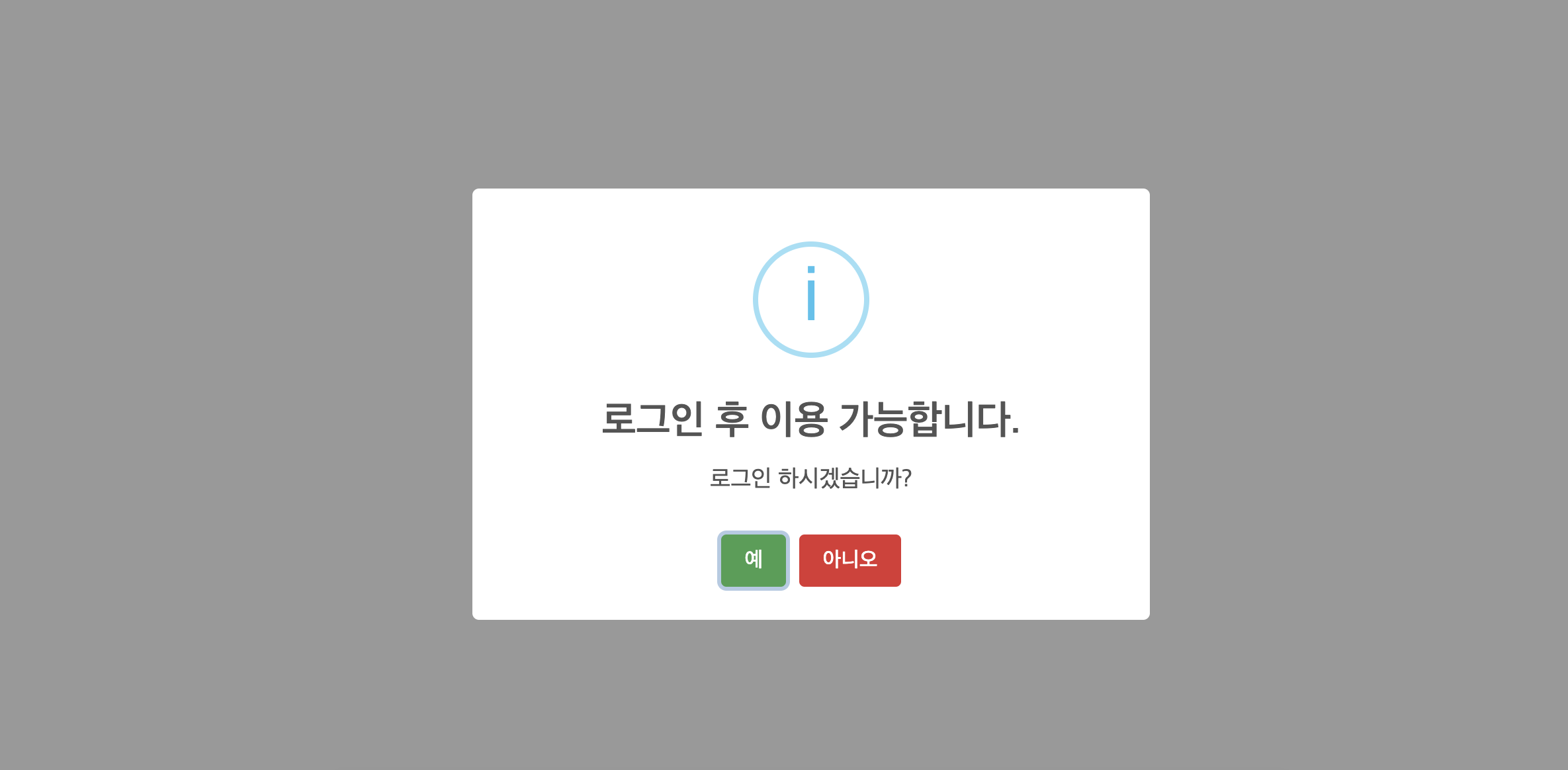Click the gray overlay below the dialog
This screenshot has width=1568, height=770.
(811, 695)
